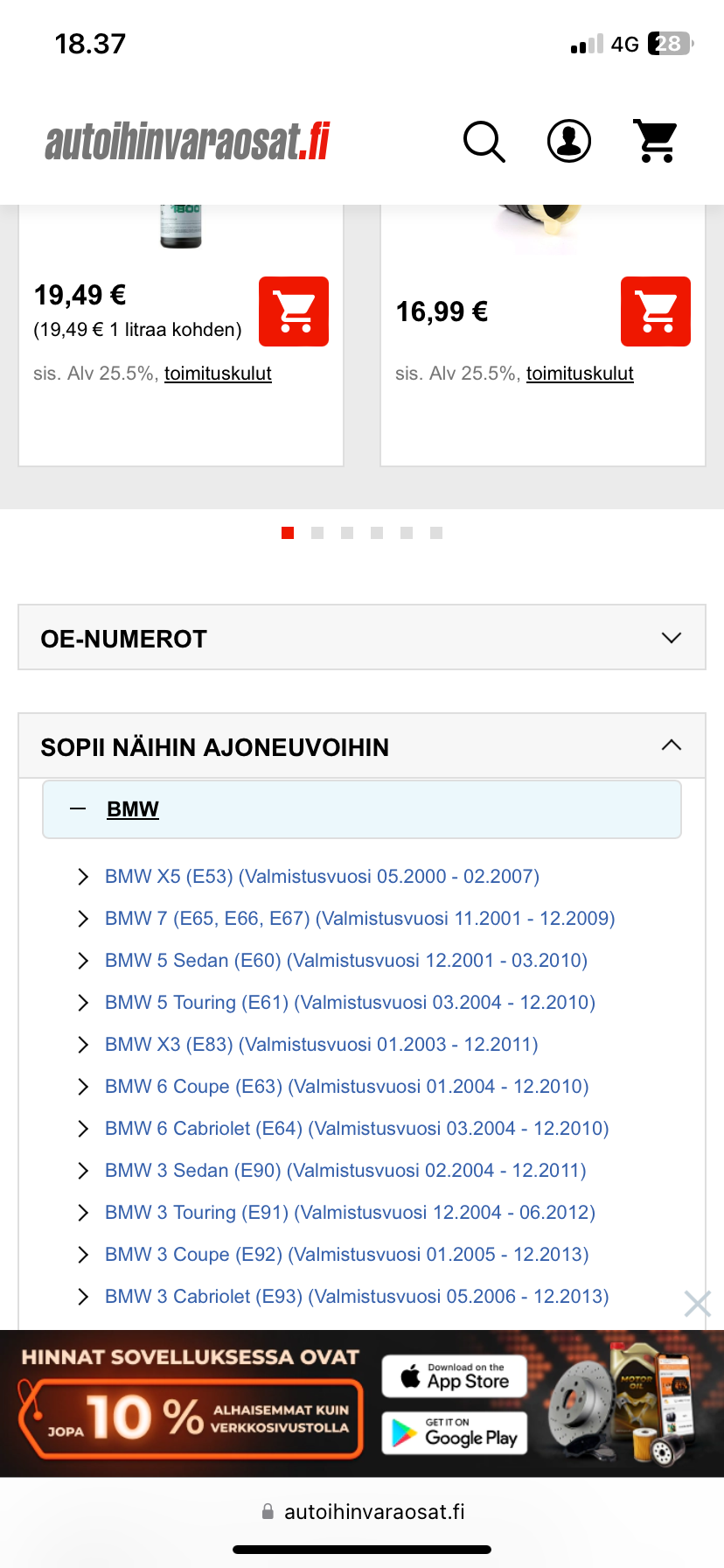Open BMW 6 Coupe (E63) vehicle link
This screenshot has height=1568, width=724.
pos(347,1087)
